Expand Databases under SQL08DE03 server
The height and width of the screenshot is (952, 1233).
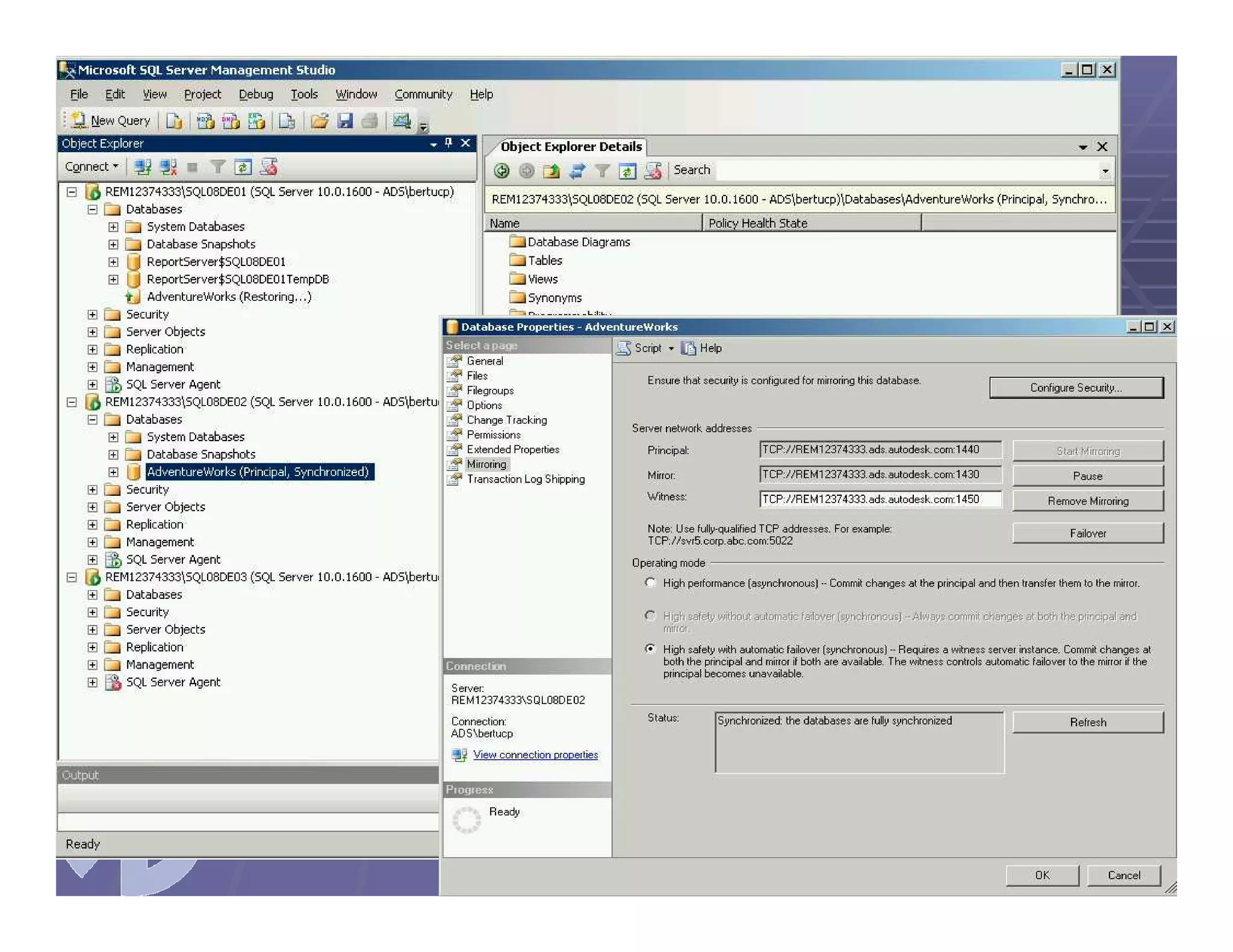92,595
